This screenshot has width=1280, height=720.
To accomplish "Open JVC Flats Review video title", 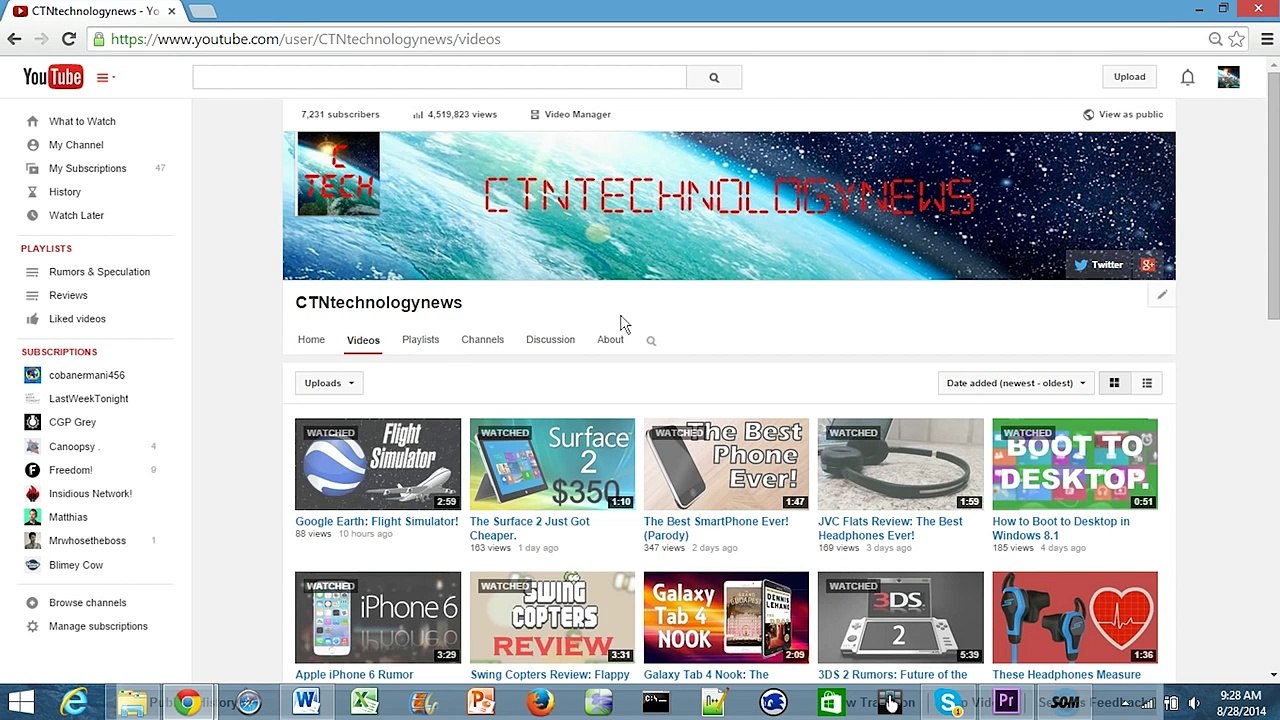I will [890, 528].
